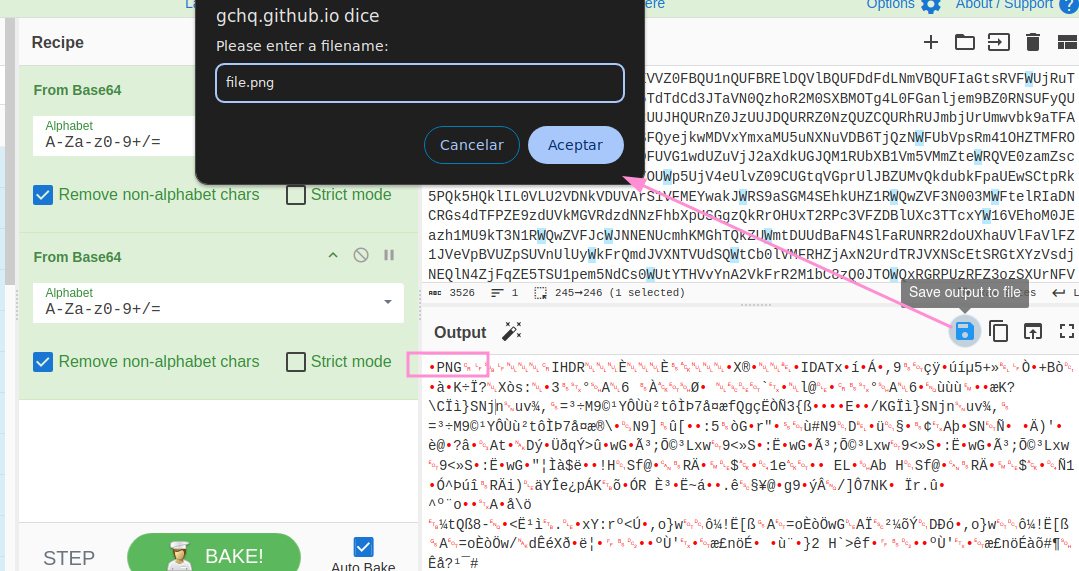This screenshot has height=571, width=1079.
Task: Disable the second From Base64 operation
Action: (x=361, y=256)
